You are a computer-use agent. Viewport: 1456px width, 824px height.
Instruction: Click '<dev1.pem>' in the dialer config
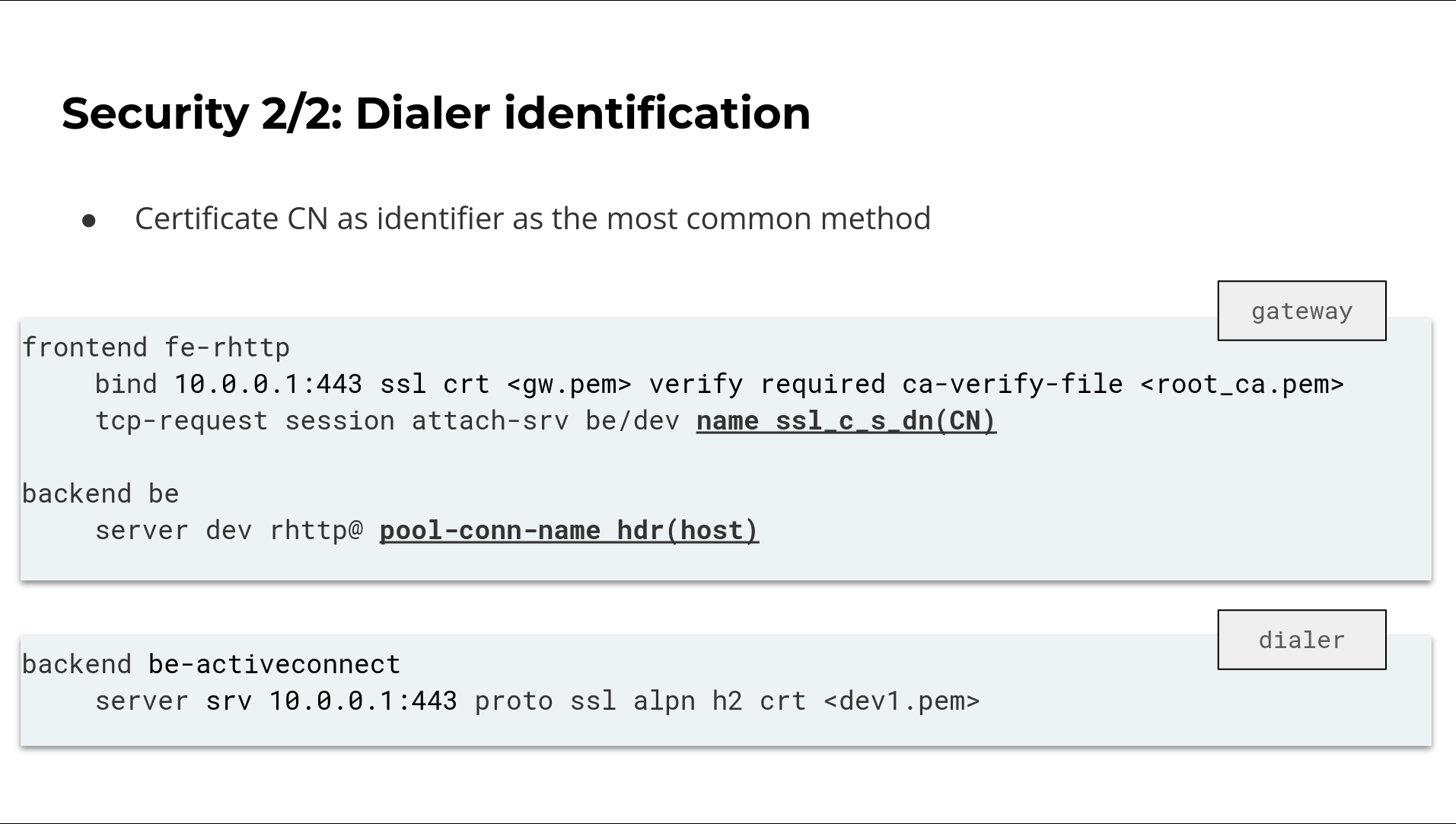point(902,701)
